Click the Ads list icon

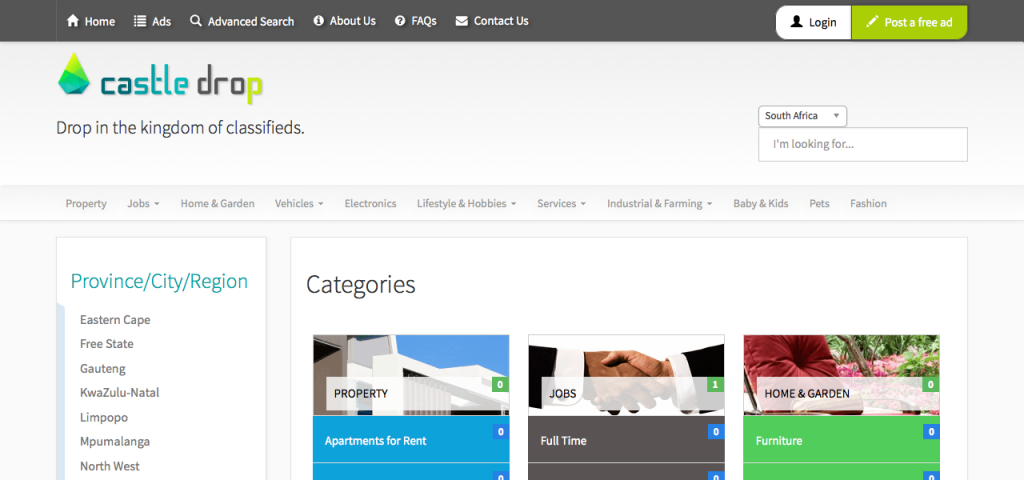[x=140, y=21]
